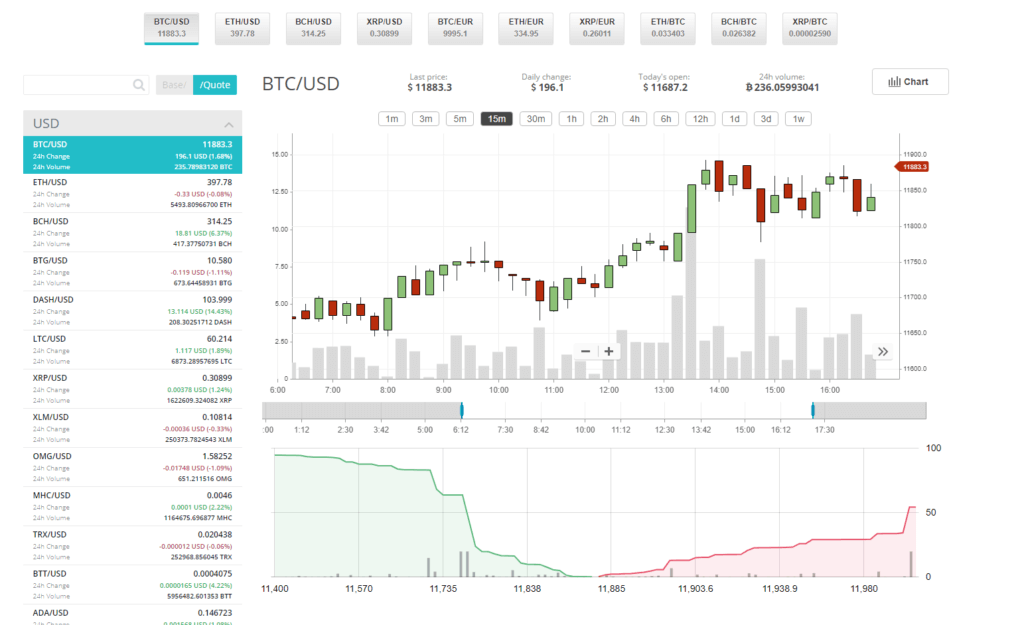Collapse the USD market list
1024x625 pixels.
pos(229,124)
